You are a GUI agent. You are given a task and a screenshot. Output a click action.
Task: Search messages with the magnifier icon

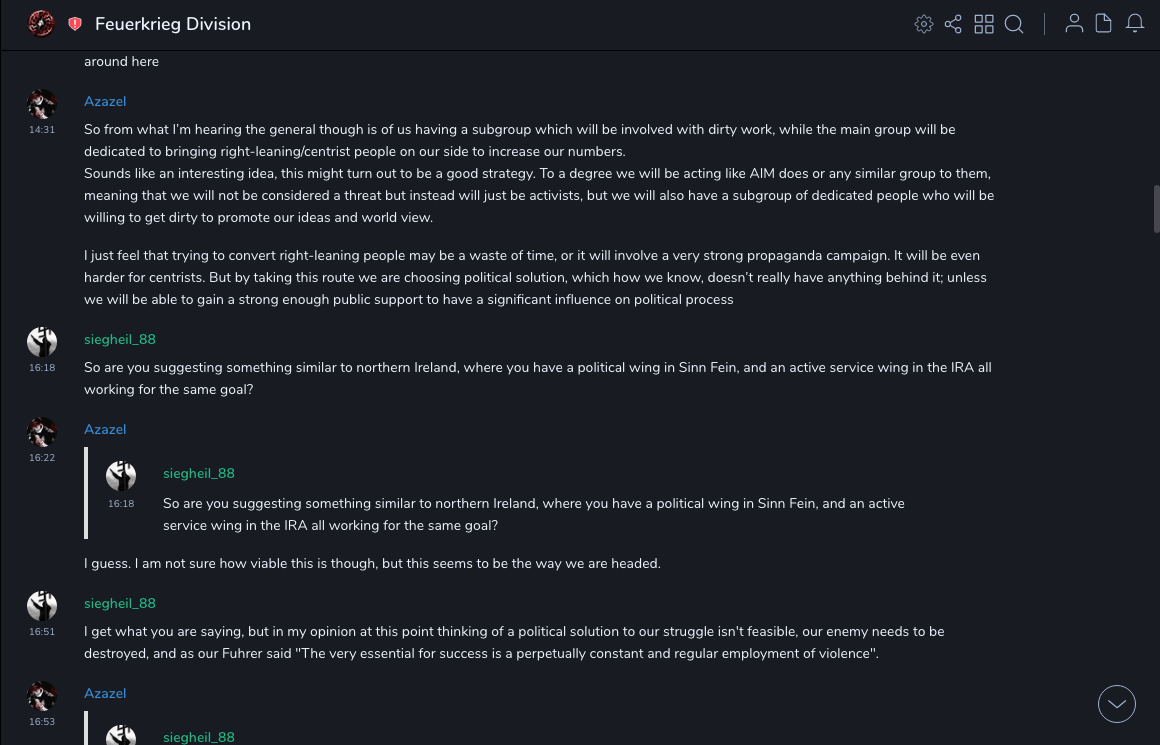(1014, 24)
